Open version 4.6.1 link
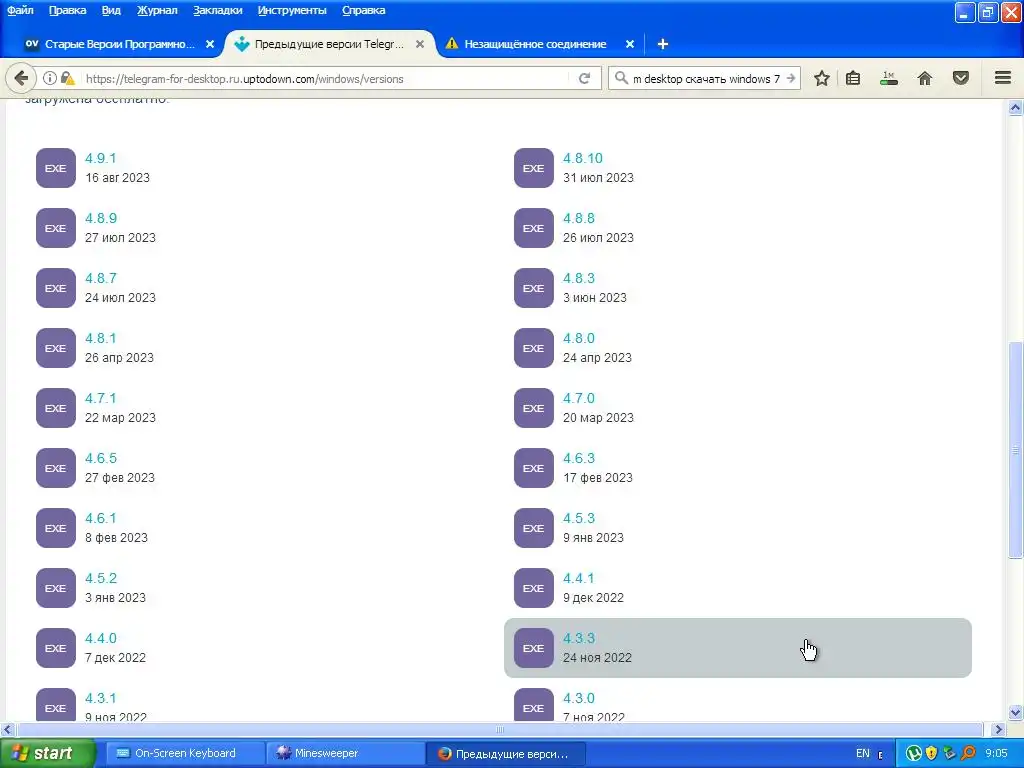 [x=101, y=519]
